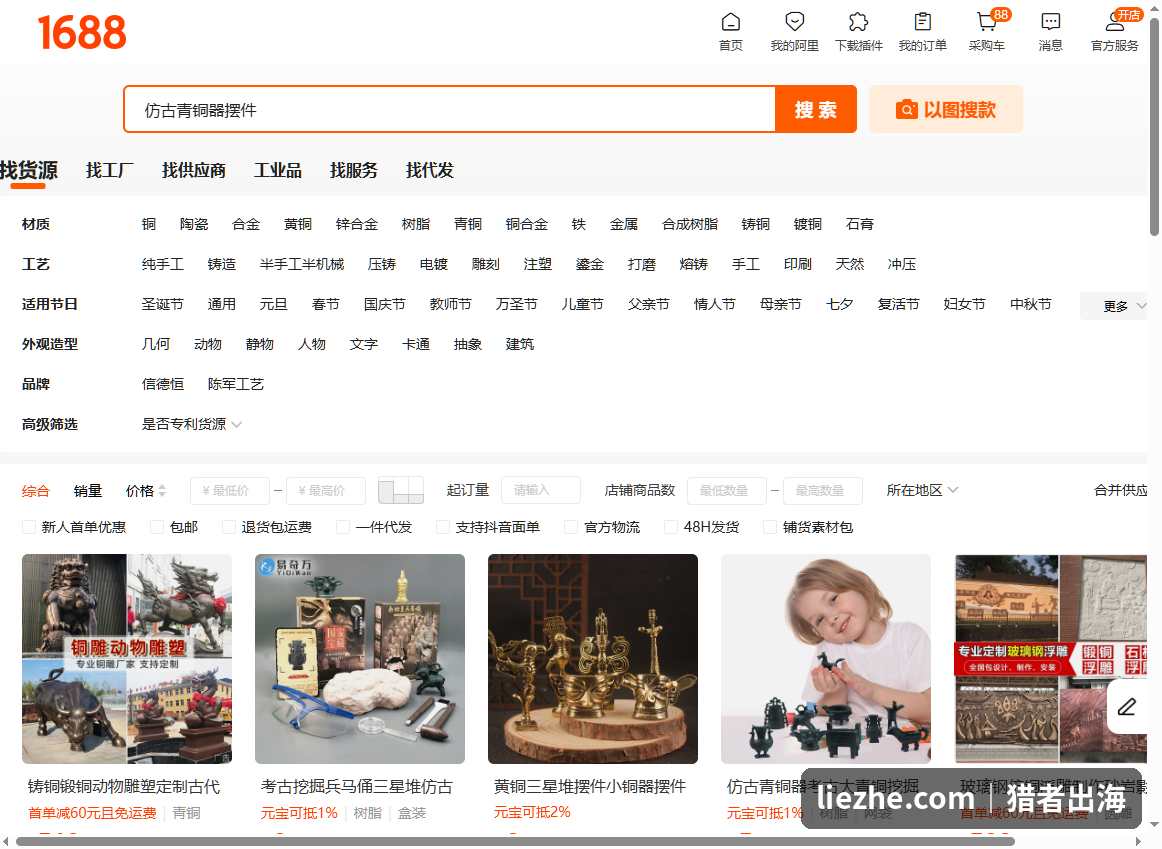Viewport: 1162px width, 849px height.
Task: Click the camera icon in 以图搜款
Action: coord(906,110)
